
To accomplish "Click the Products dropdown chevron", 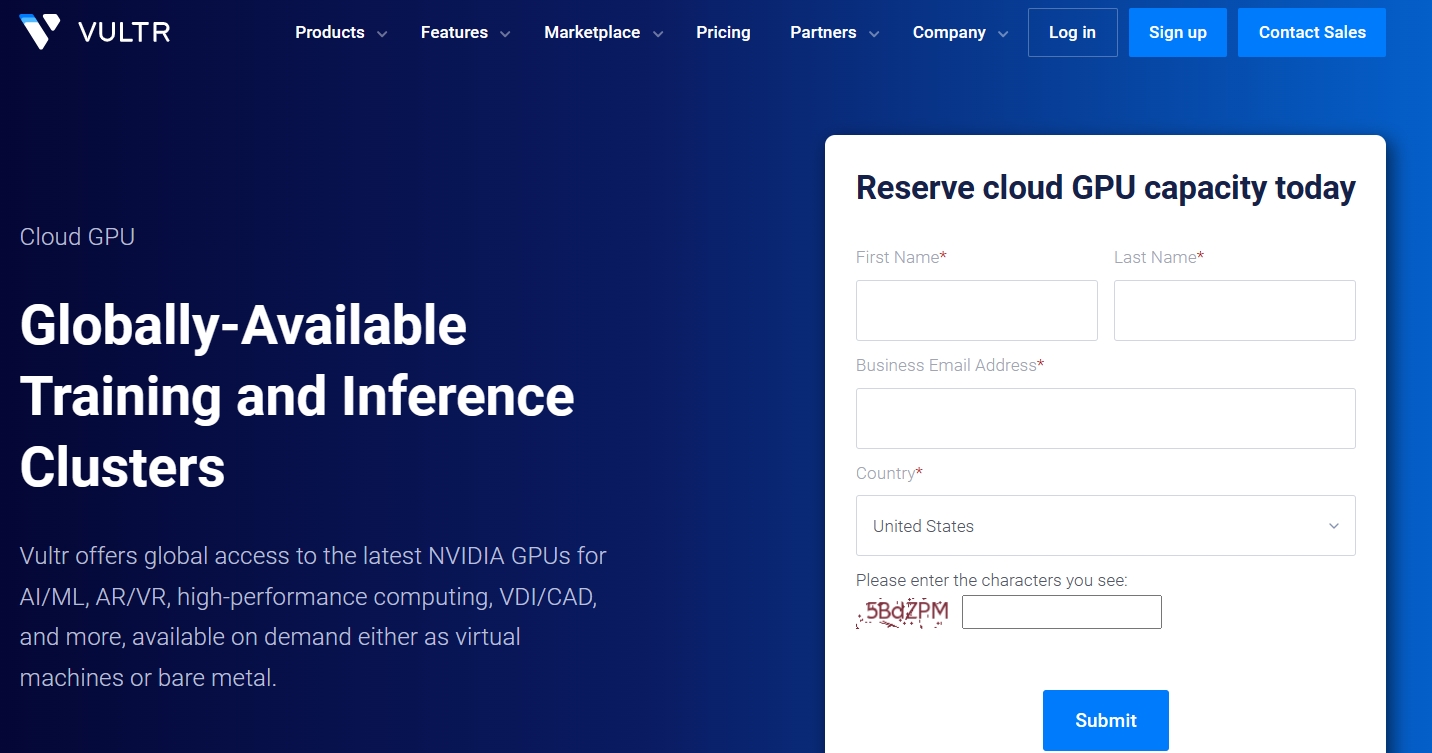I will click(381, 33).
